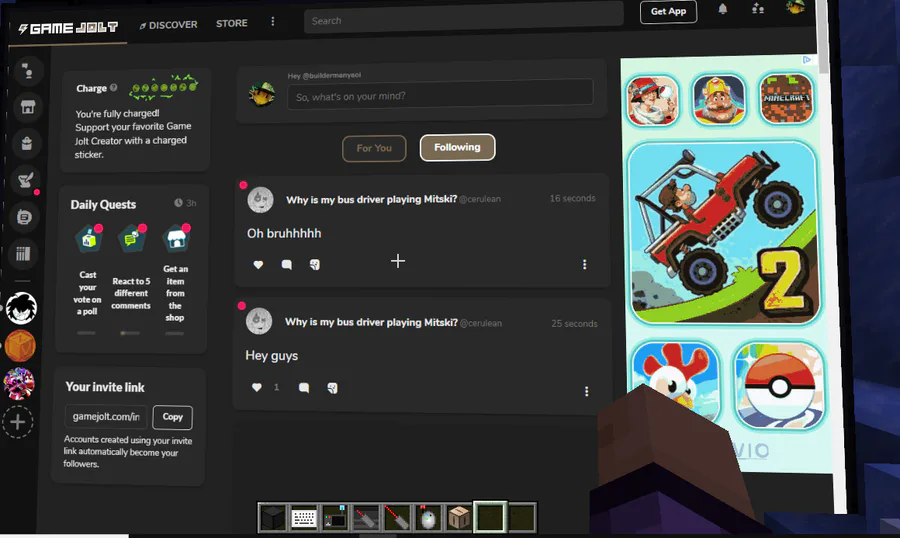Click the invite link field
Image resolution: width=900 pixels, height=538 pixels.
pos(106,416)
